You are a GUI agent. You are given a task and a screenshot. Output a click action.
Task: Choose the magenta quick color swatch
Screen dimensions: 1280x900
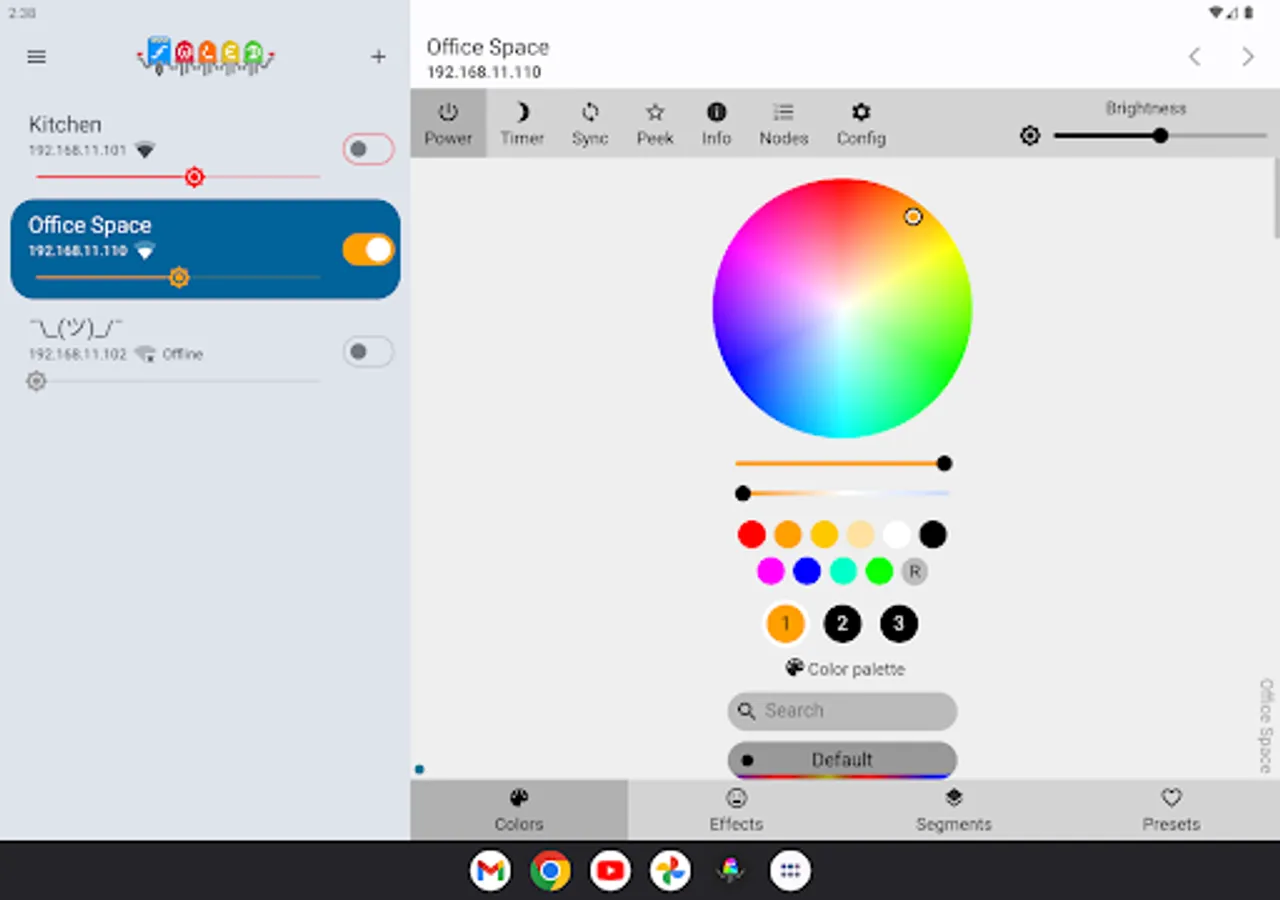(x=770, y=571)
